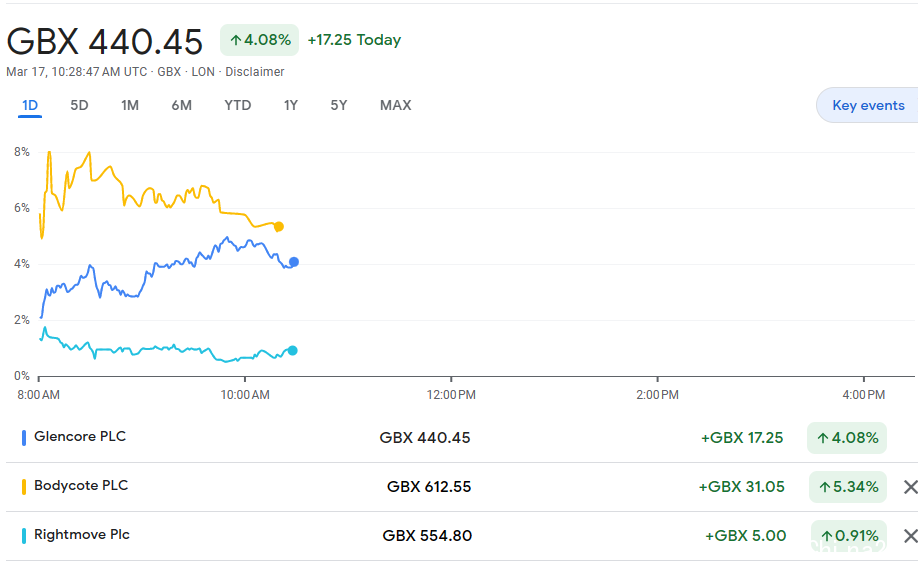
Task: Click the +GBX 31.05 change value
Action: pyautogui.click(x=741, y=487)
